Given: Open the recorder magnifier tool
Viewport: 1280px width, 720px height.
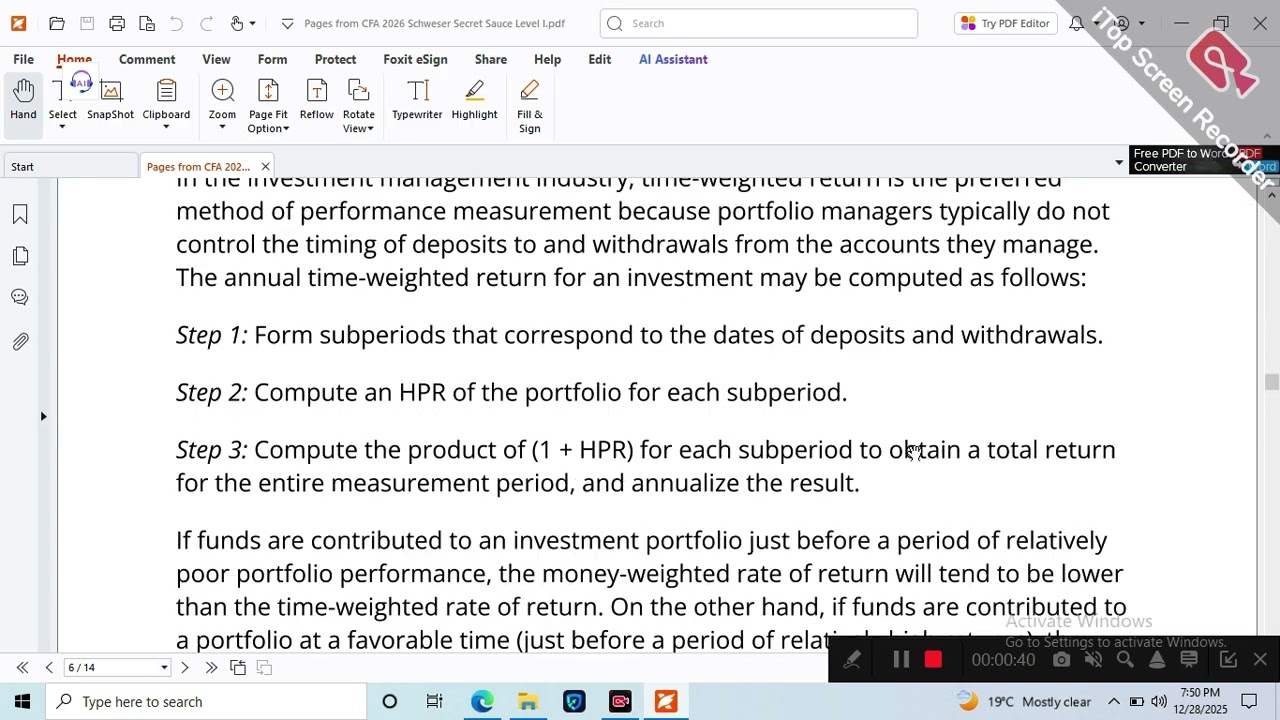Looking at the screenshot, I should [x=1125, y=660].
